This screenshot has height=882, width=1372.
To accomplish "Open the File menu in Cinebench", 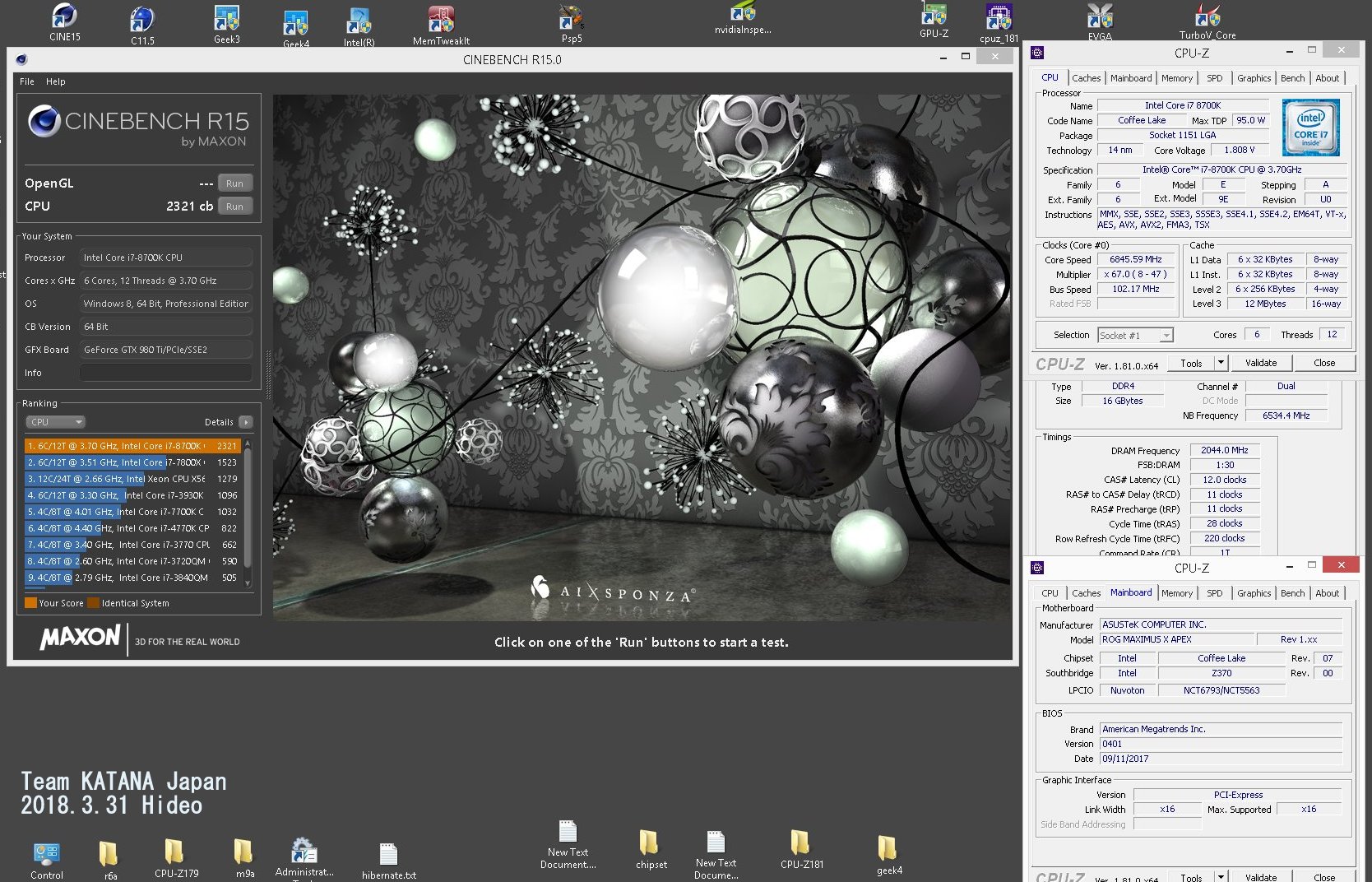I will point(27,81).
